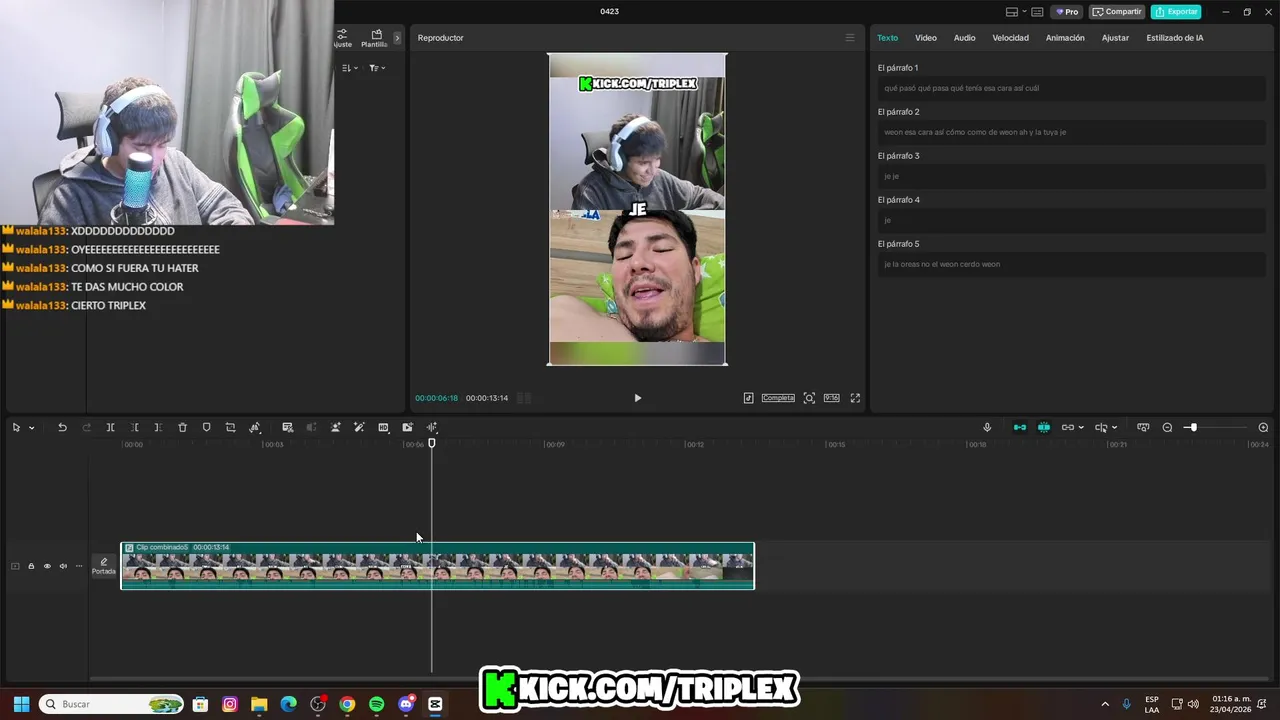Open the linkage options dropdown arrow
Image resolution: width=1280 pixels, height=720 pixels.
coord(1081,428)
